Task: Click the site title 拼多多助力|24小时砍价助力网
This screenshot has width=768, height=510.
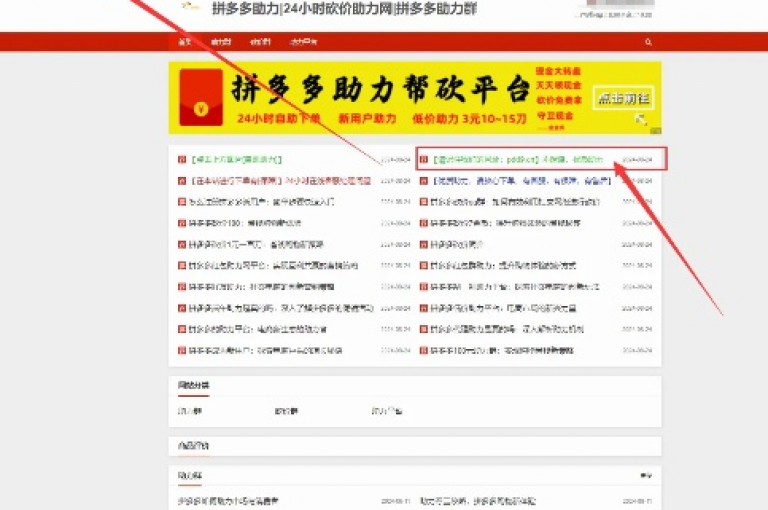Action: (344, 9)
